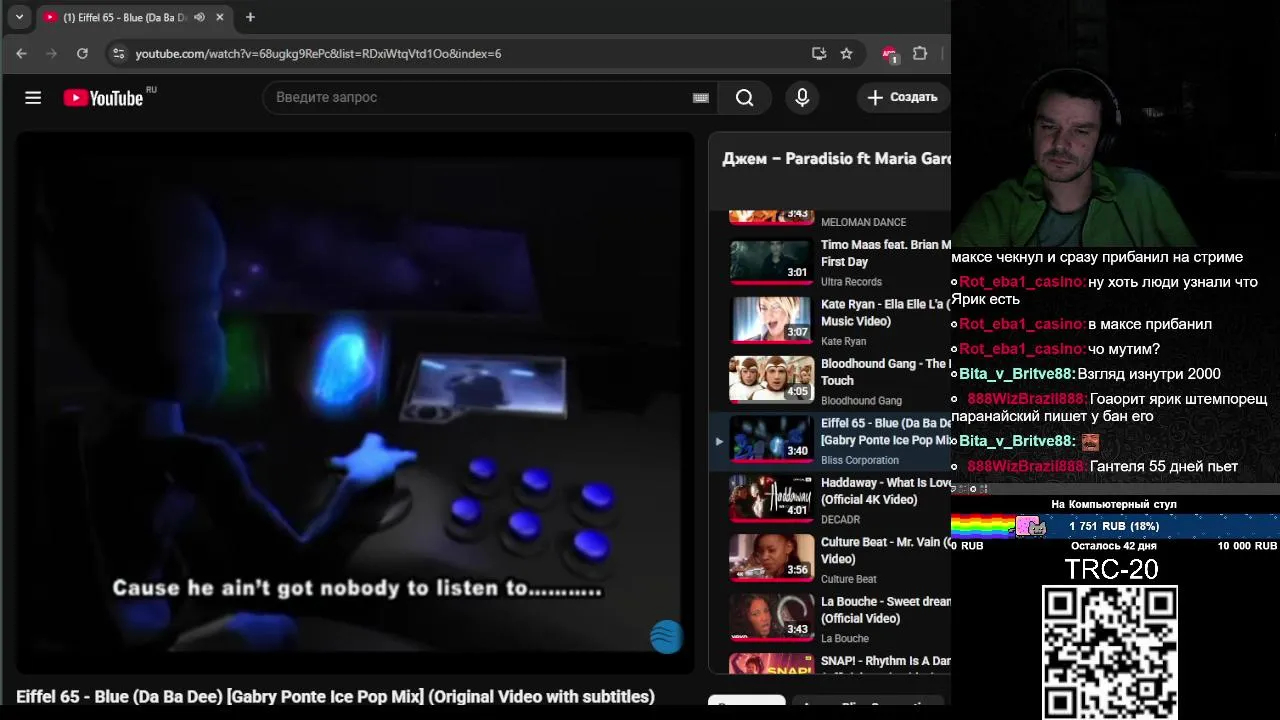1280x720 pixels.
Task: Click the '1 751 RUB (18%)' progress value
Action: click(x=1114, y=526)
